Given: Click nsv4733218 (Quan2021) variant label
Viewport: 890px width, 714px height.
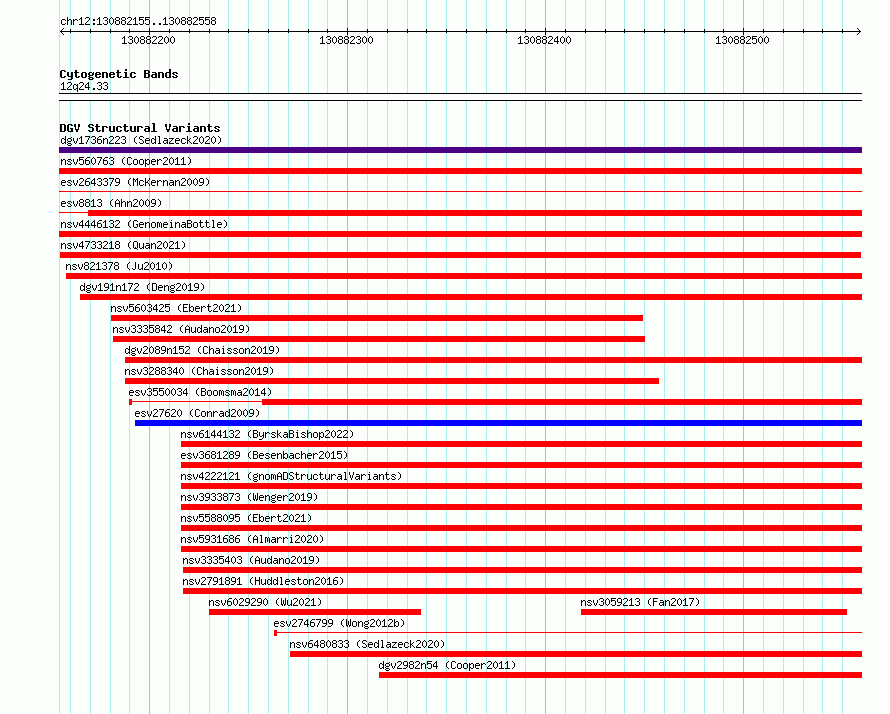Looking at the screenshot, I should (x=123, y=245).
